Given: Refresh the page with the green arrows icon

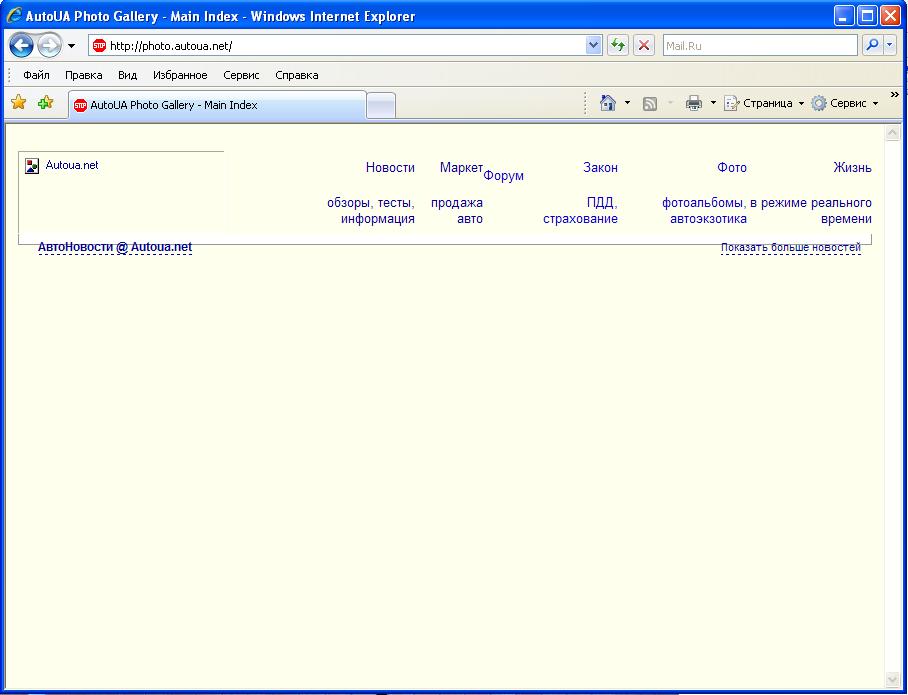Looking at the screenshot, I should (618, 46).
